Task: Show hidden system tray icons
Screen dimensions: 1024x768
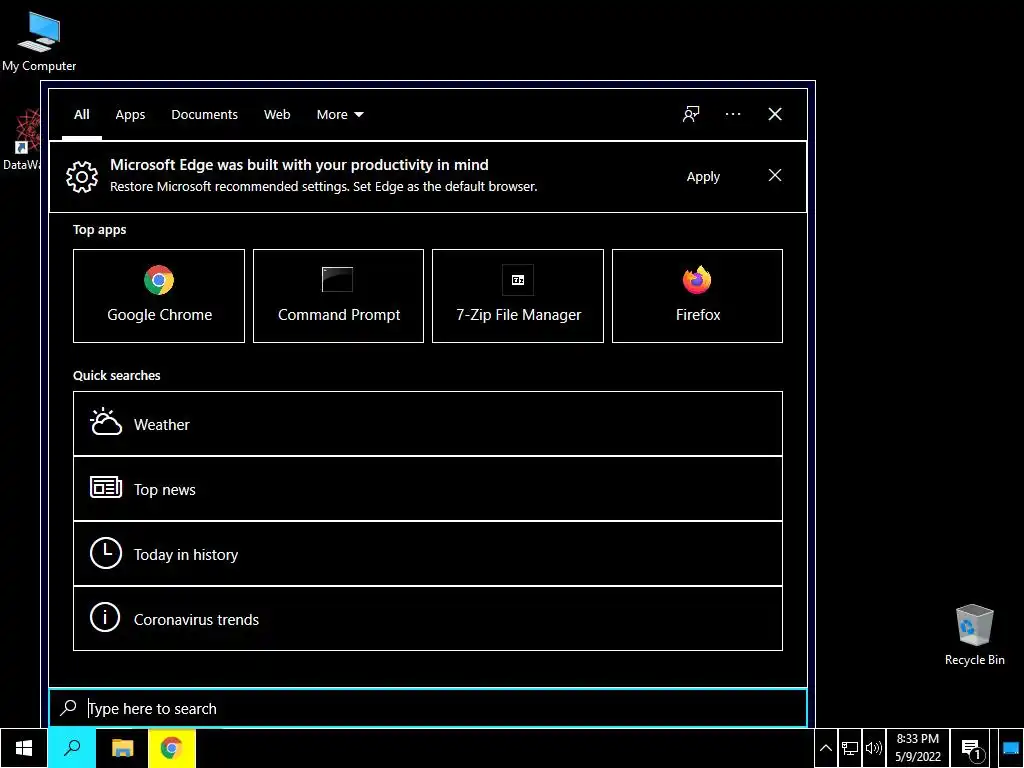Action: click(825, 748)
